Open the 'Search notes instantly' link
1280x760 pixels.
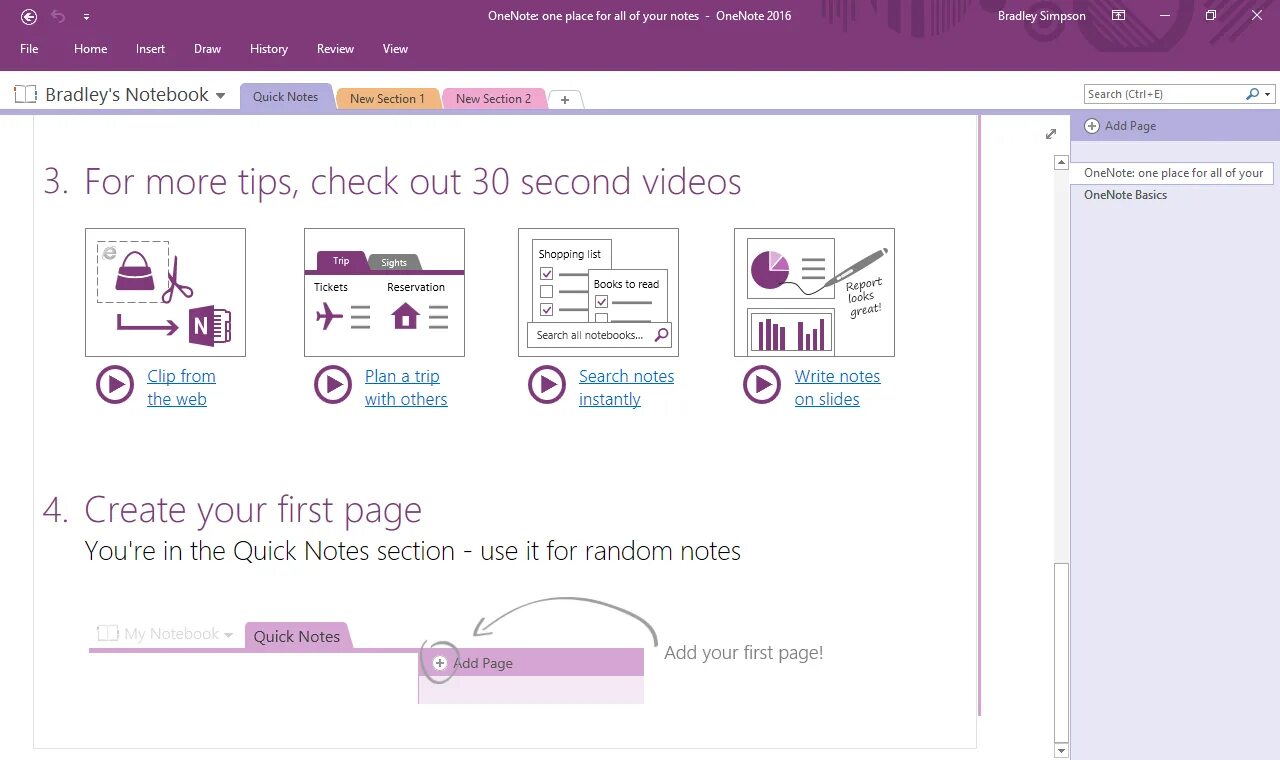(x=626, y=387)
